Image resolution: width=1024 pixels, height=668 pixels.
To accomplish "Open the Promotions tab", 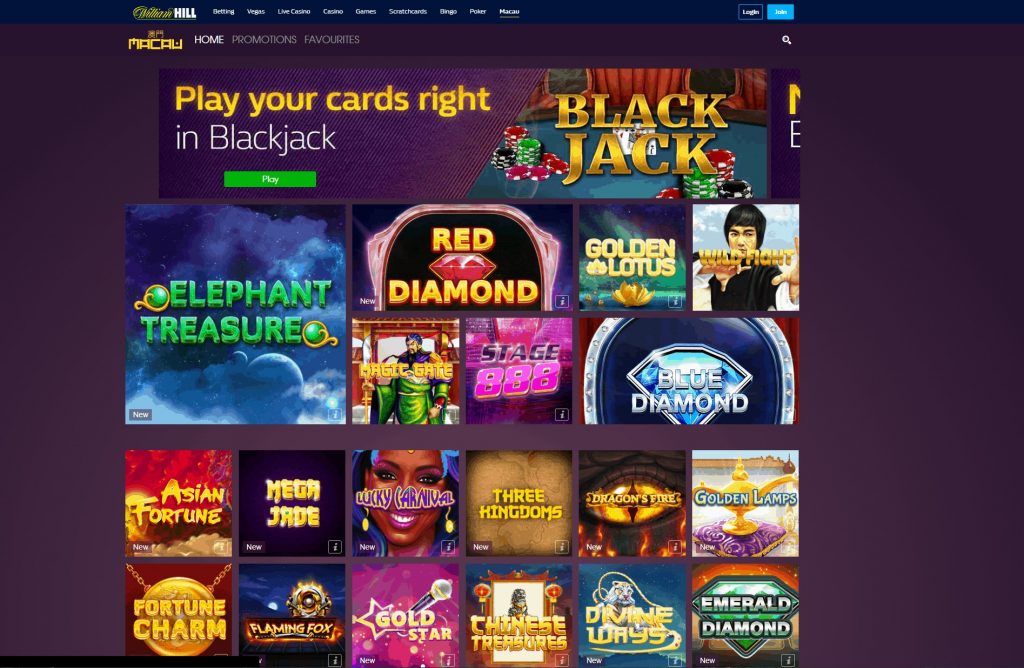I will [x=264, y=40].
